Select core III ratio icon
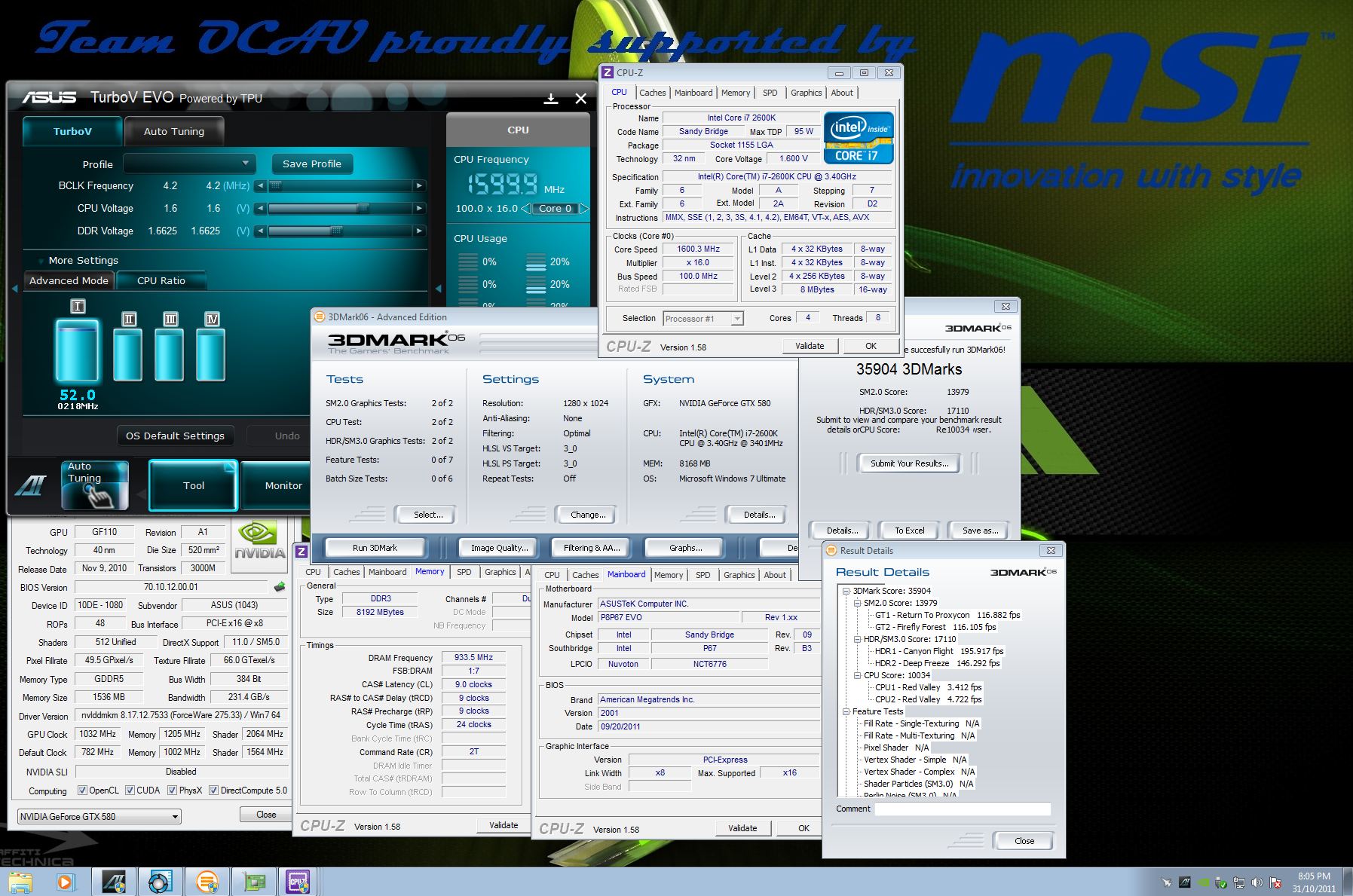The height and width of the screenshot is (896, 1353). pos(171,319)
